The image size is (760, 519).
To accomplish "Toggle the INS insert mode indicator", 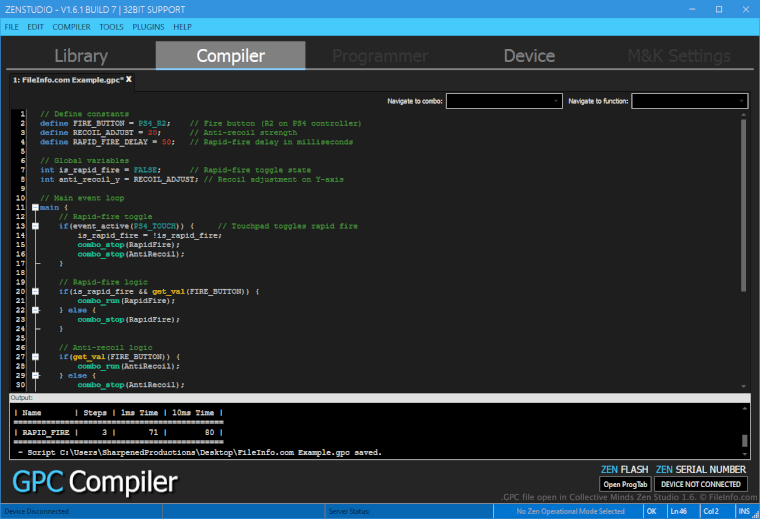I will click(742, 512).
